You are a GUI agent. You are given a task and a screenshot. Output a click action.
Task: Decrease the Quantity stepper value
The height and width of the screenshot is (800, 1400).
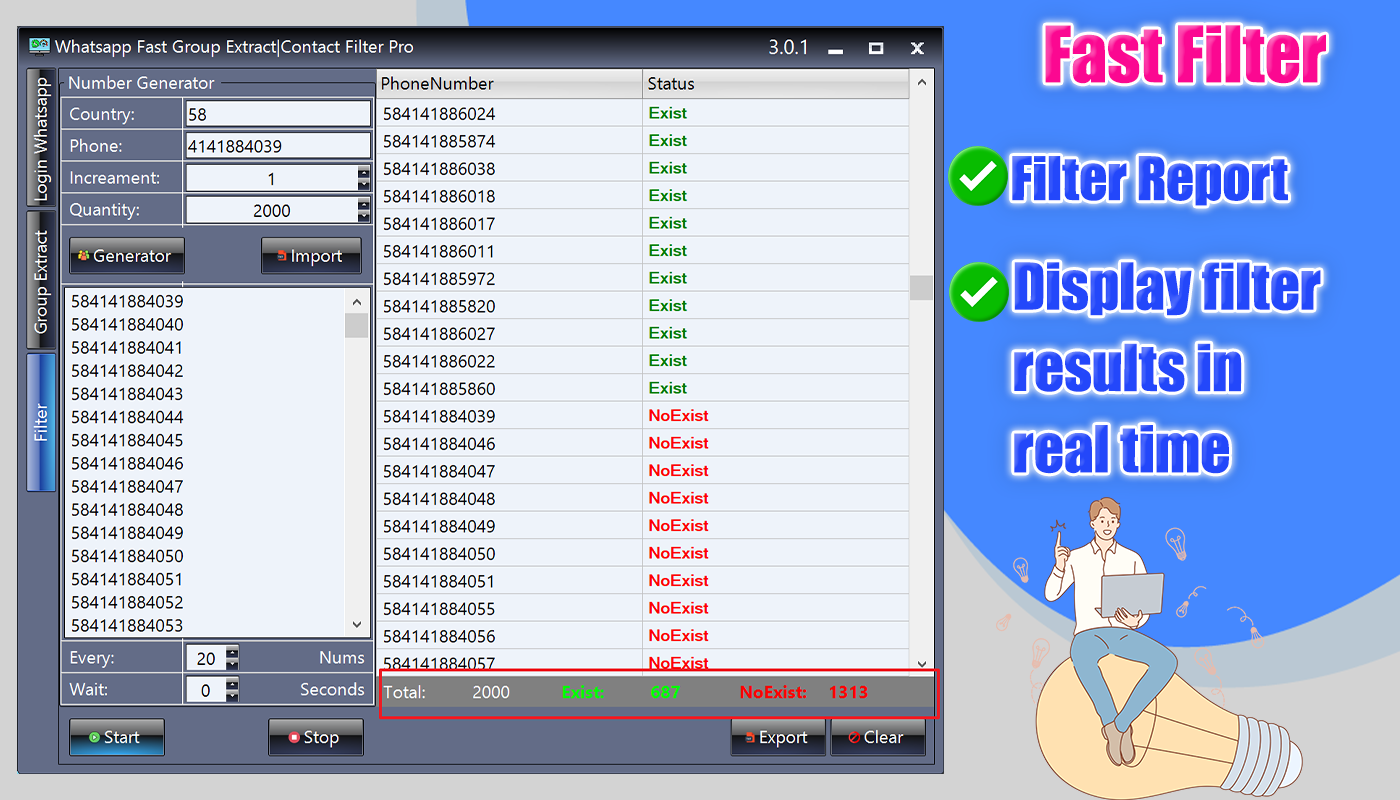364,216
